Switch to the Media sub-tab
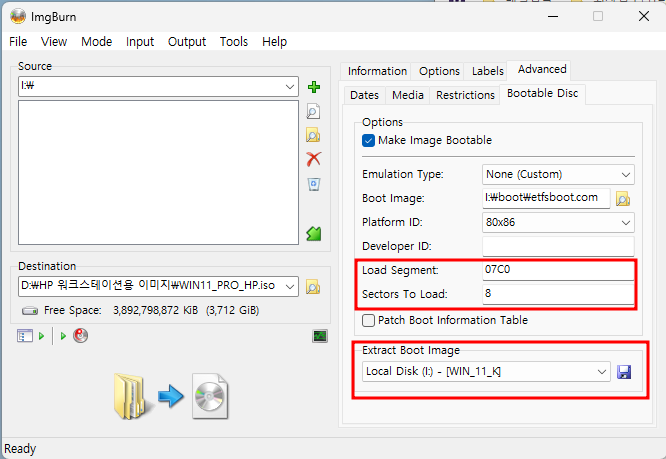Image resolution: width=666 pixels, height=459 pixels. coord(408,95)
